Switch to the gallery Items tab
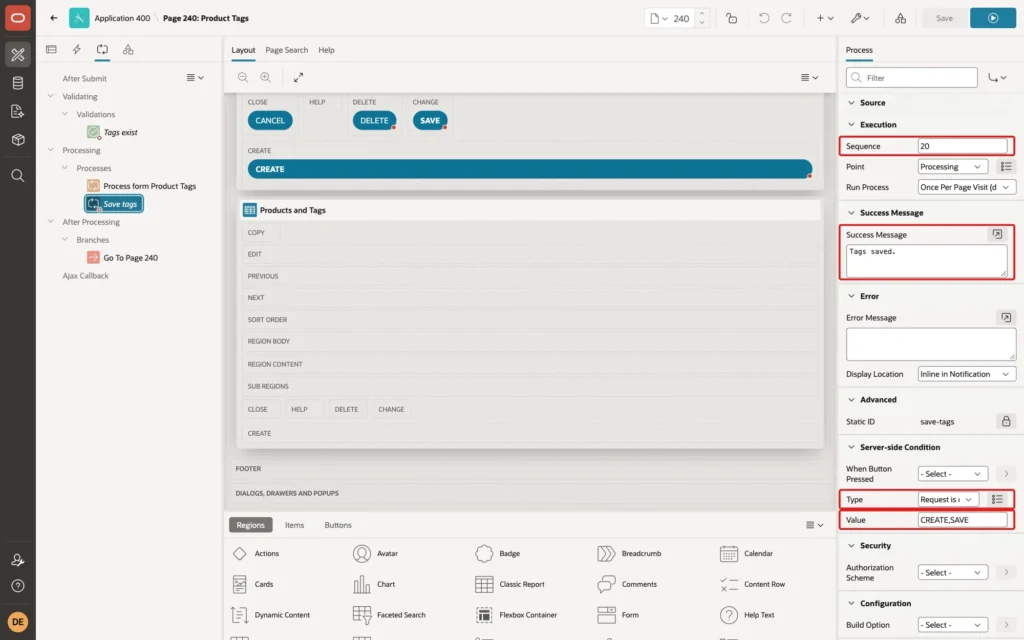Image resolution: width=1024 pixels, height=640 pixels. click(294, 524)
